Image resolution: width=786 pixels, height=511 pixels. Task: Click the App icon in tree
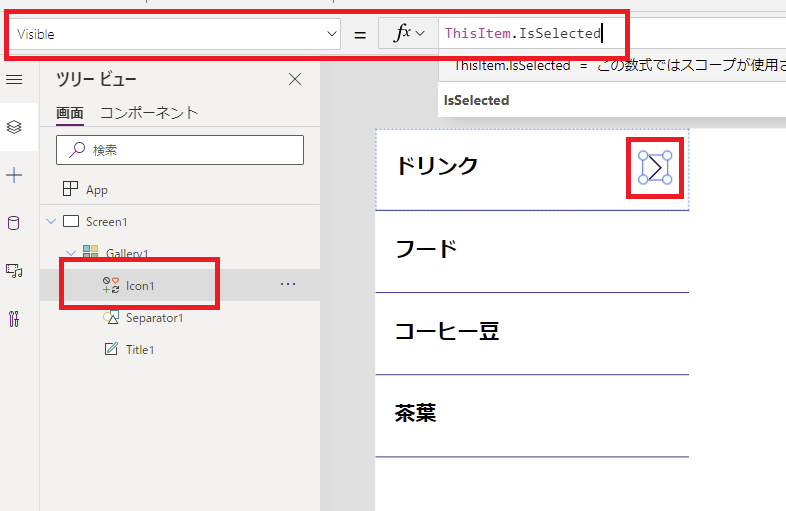pos(70,189)
